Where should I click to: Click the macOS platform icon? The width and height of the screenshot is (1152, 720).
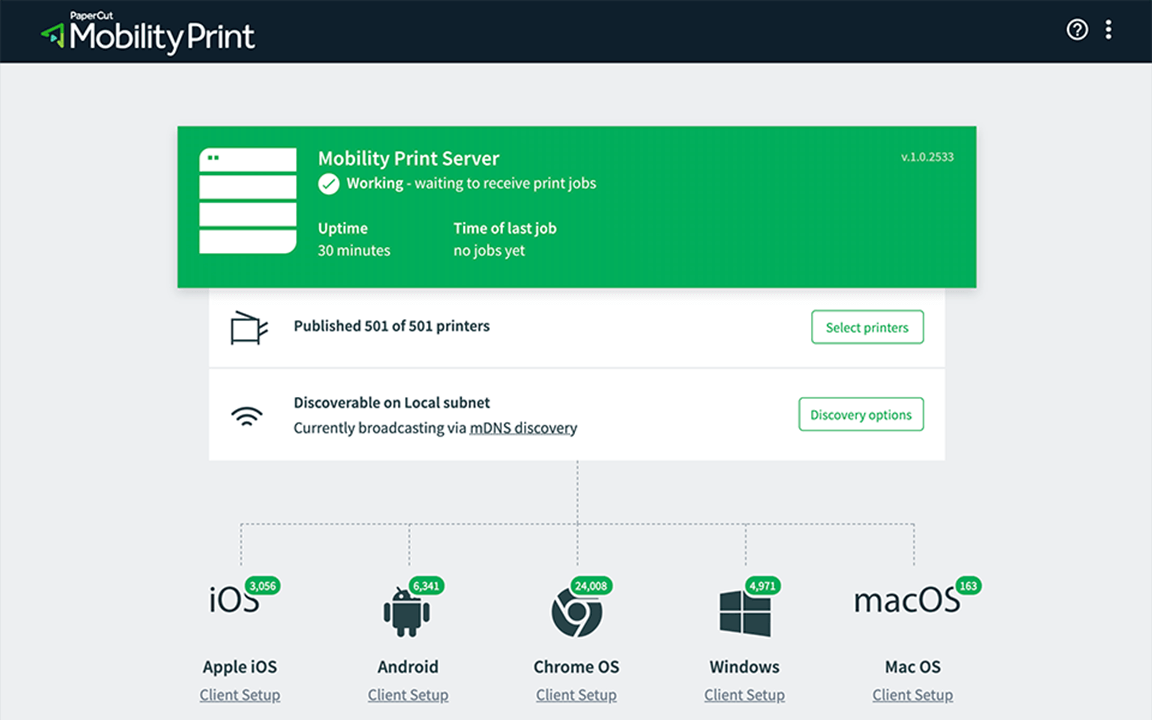(x=907, y=600)
